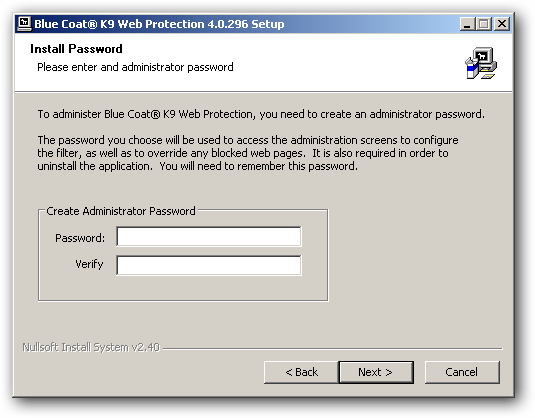This screenshot has width=535, height=418.
Task: Click the Nullsoft Install System v2.40 text
Action: coord(91,347)
